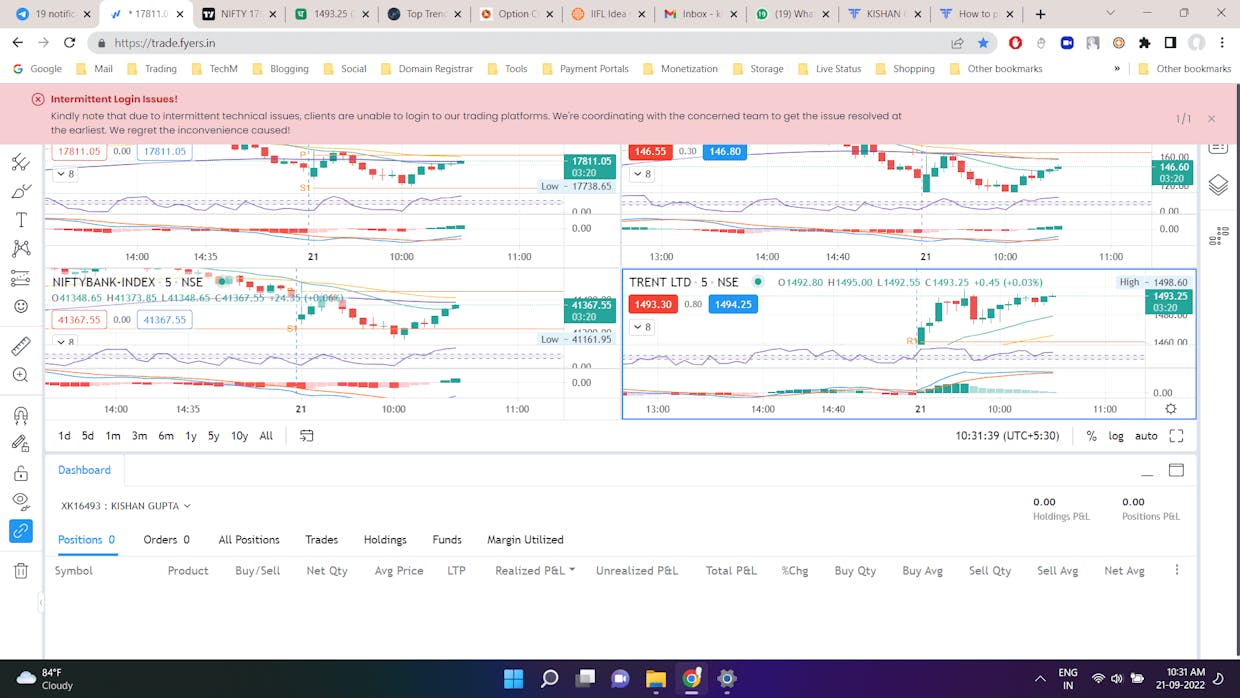The height and width of the screenshot is (698, 1240).
Task: Toggle hide all drawings eye icon
Action: click(x=21, y=501)
